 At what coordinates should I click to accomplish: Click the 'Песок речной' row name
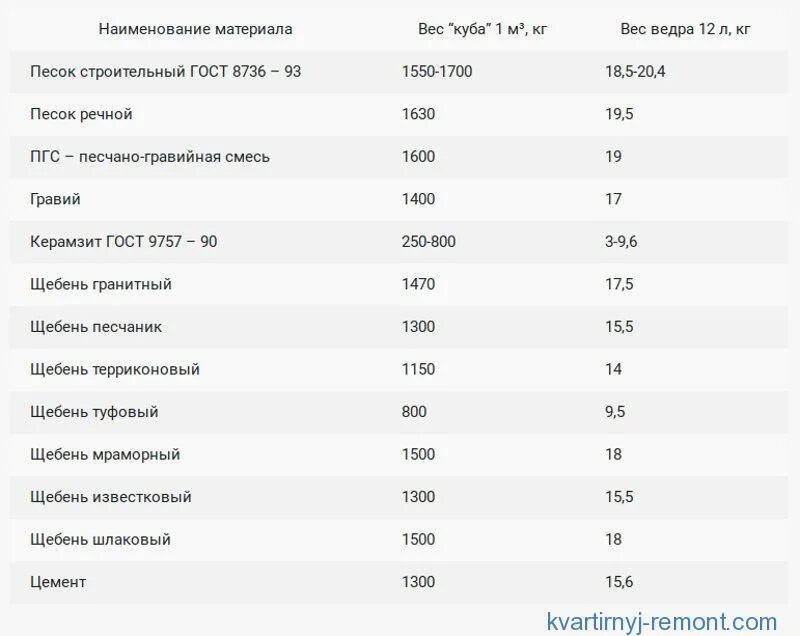(x=81, y=114)
